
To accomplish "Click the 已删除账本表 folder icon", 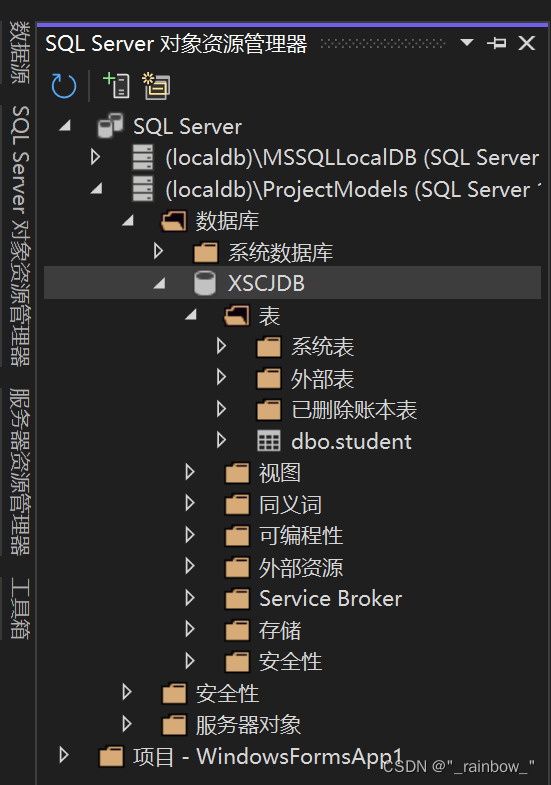I will pos(269,410).
